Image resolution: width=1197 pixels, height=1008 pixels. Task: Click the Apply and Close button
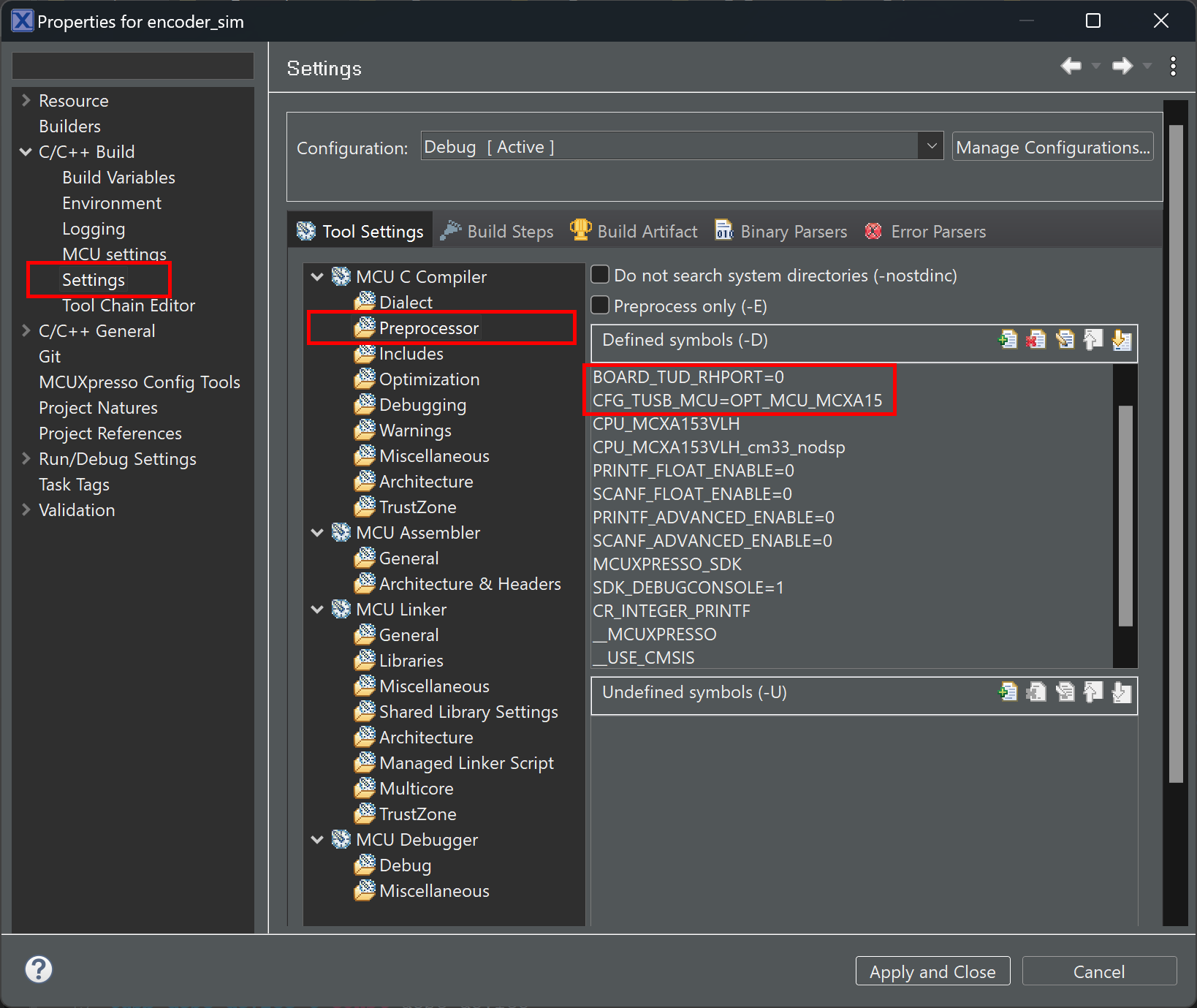(x=932, y=971)
